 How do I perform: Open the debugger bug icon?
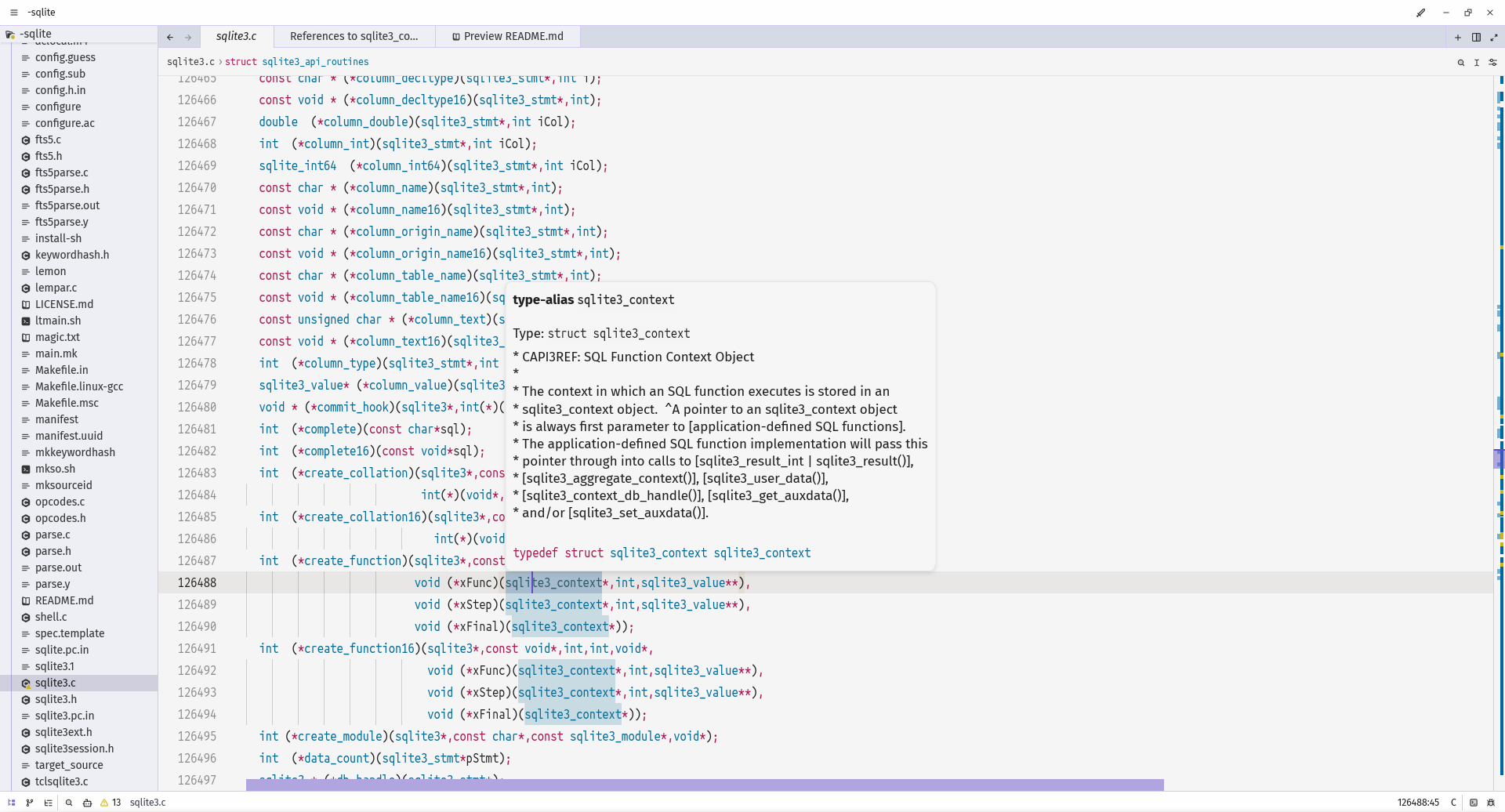[x=1492, y=803]
